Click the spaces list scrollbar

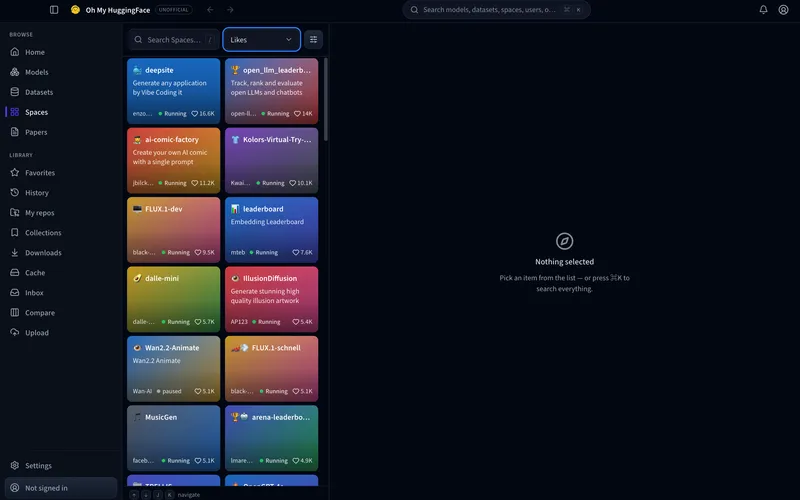click(x=326, y=99)
